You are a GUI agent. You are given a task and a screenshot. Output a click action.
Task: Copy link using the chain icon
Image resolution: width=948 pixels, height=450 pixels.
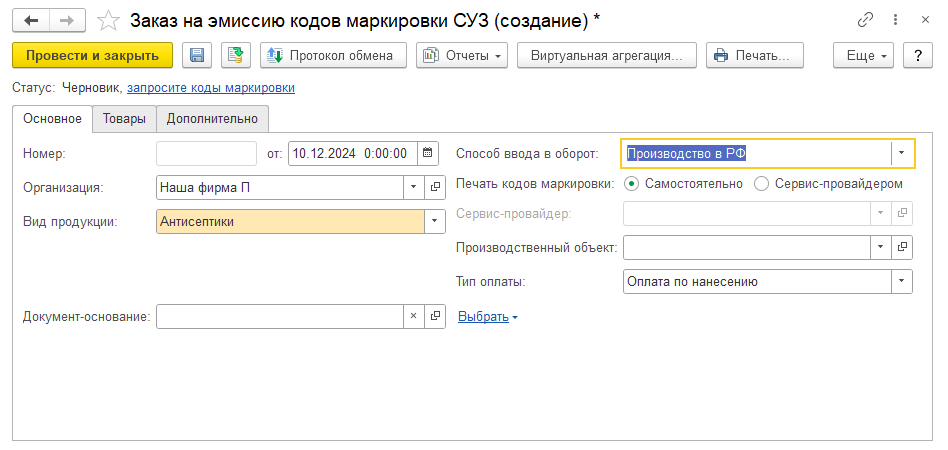[865, 20]
